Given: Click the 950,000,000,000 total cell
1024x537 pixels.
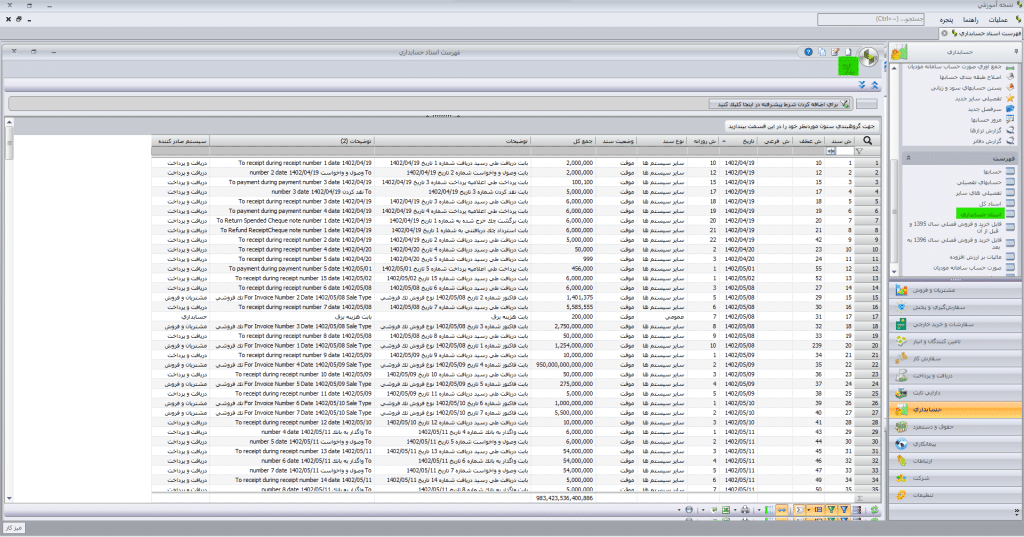Looking at the screenshot, I should pos(563,365).
